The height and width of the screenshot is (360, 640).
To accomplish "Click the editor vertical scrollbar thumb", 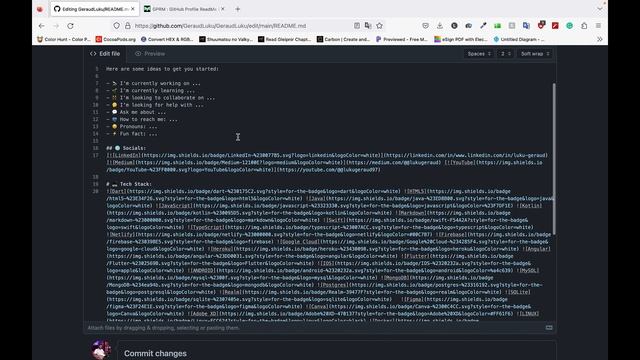I will [x=554, y=159].
